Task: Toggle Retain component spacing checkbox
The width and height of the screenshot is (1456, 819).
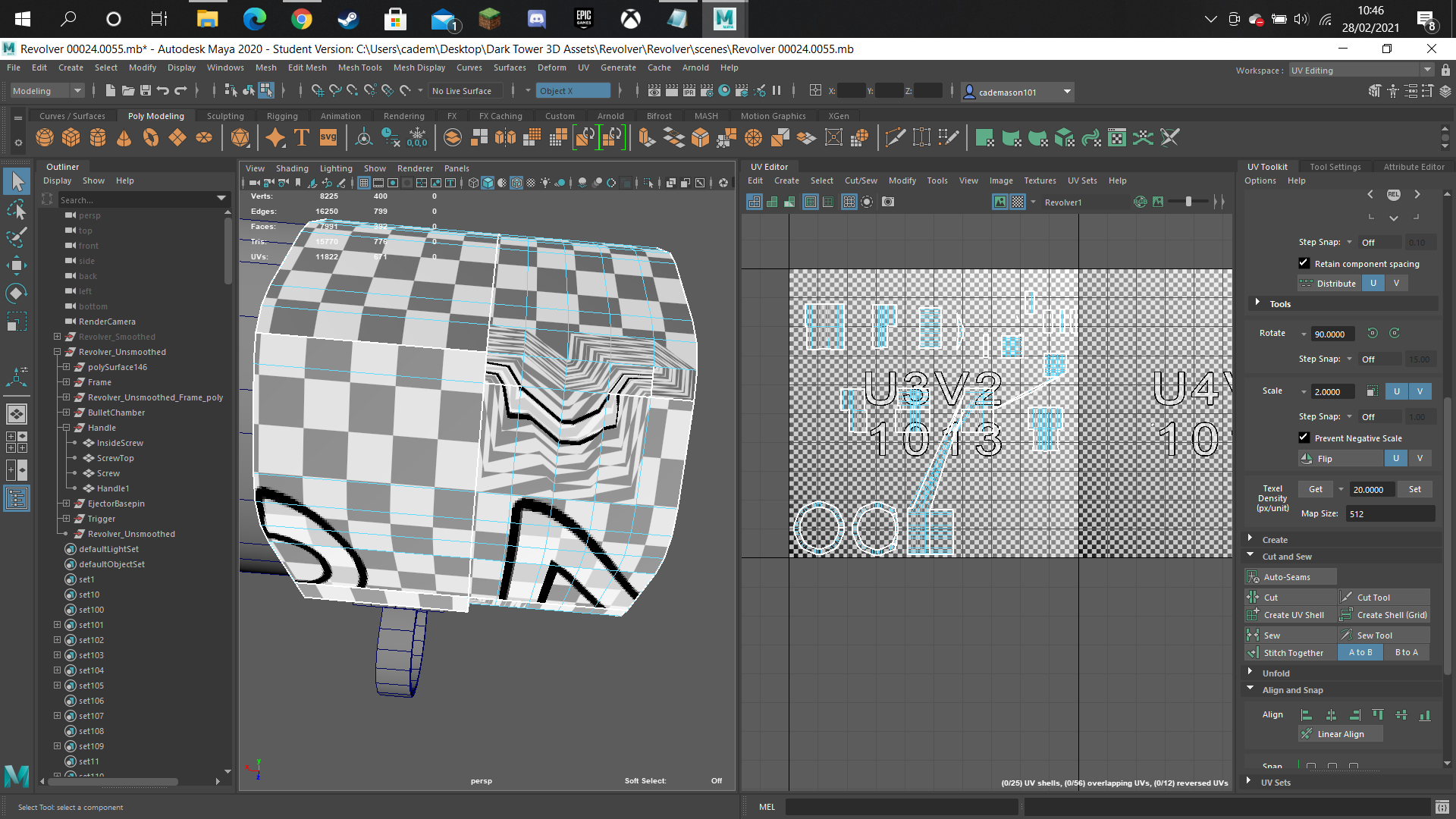Action: click(1304, 263)
